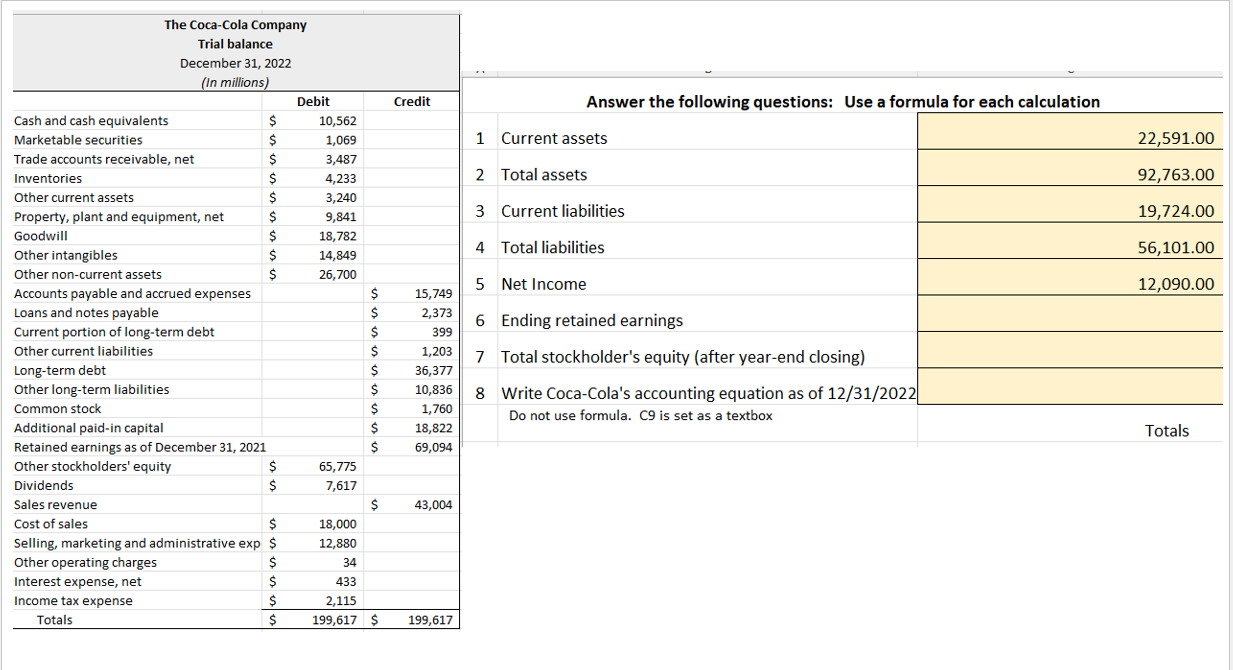
Task: Click the Debit column header
Action: (x=312, y=101)
